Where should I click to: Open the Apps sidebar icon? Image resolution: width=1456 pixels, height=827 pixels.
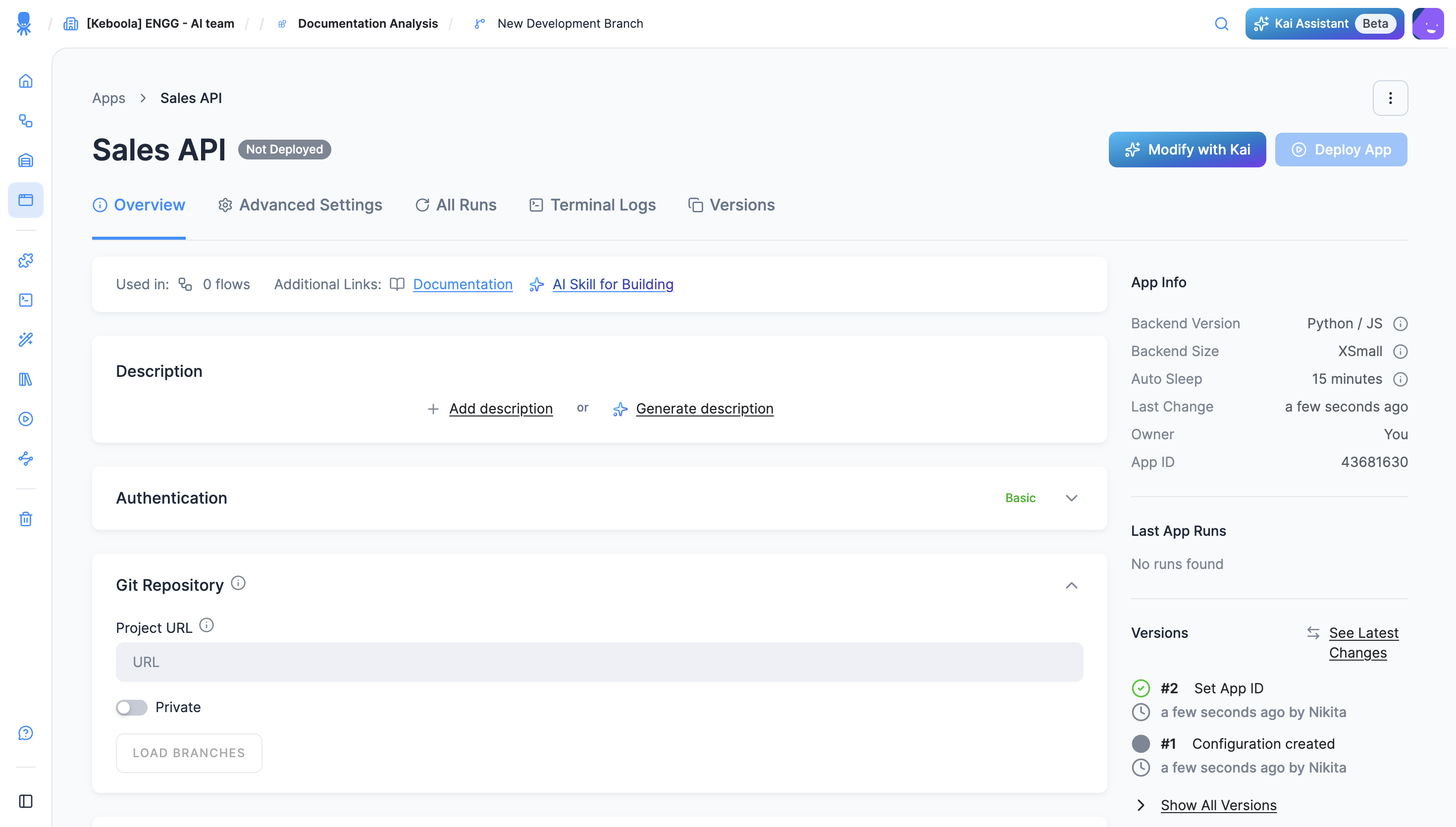coord(26,200)
